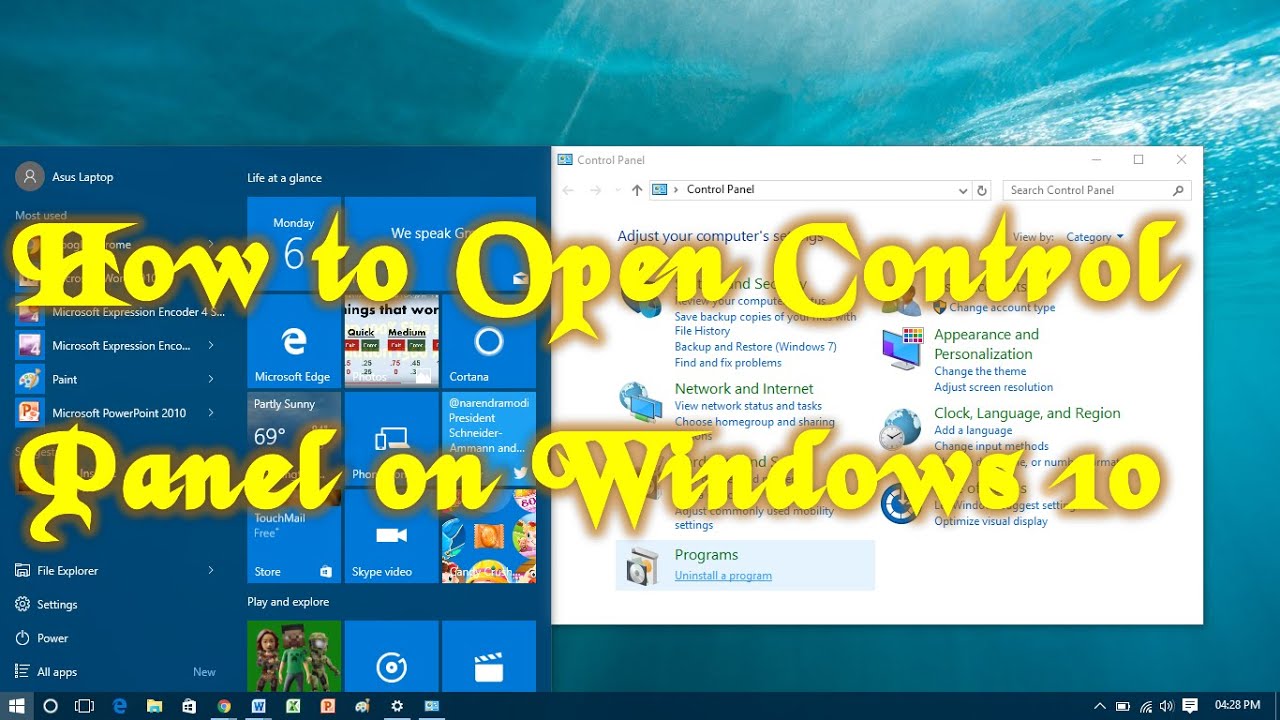Launch Microsoft Edge from the taskbar

pyautogui.click(x=120, y=706)
